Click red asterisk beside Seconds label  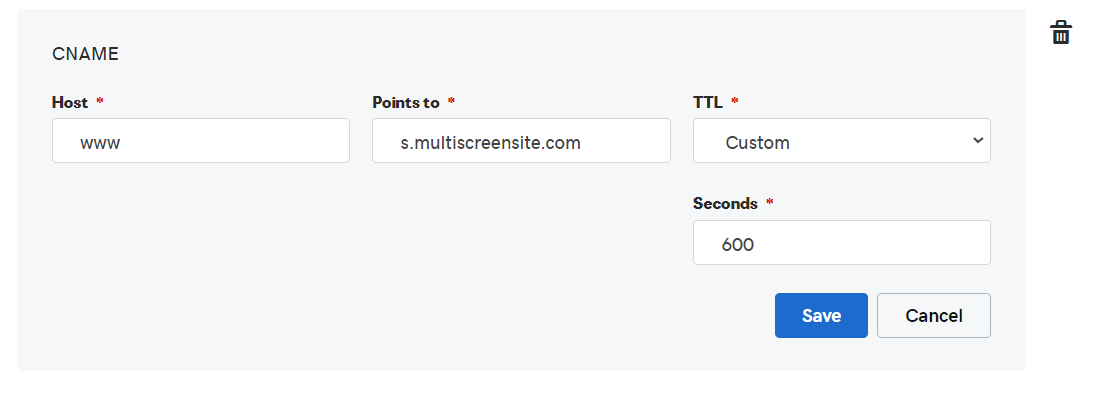[x=770, y=202]
